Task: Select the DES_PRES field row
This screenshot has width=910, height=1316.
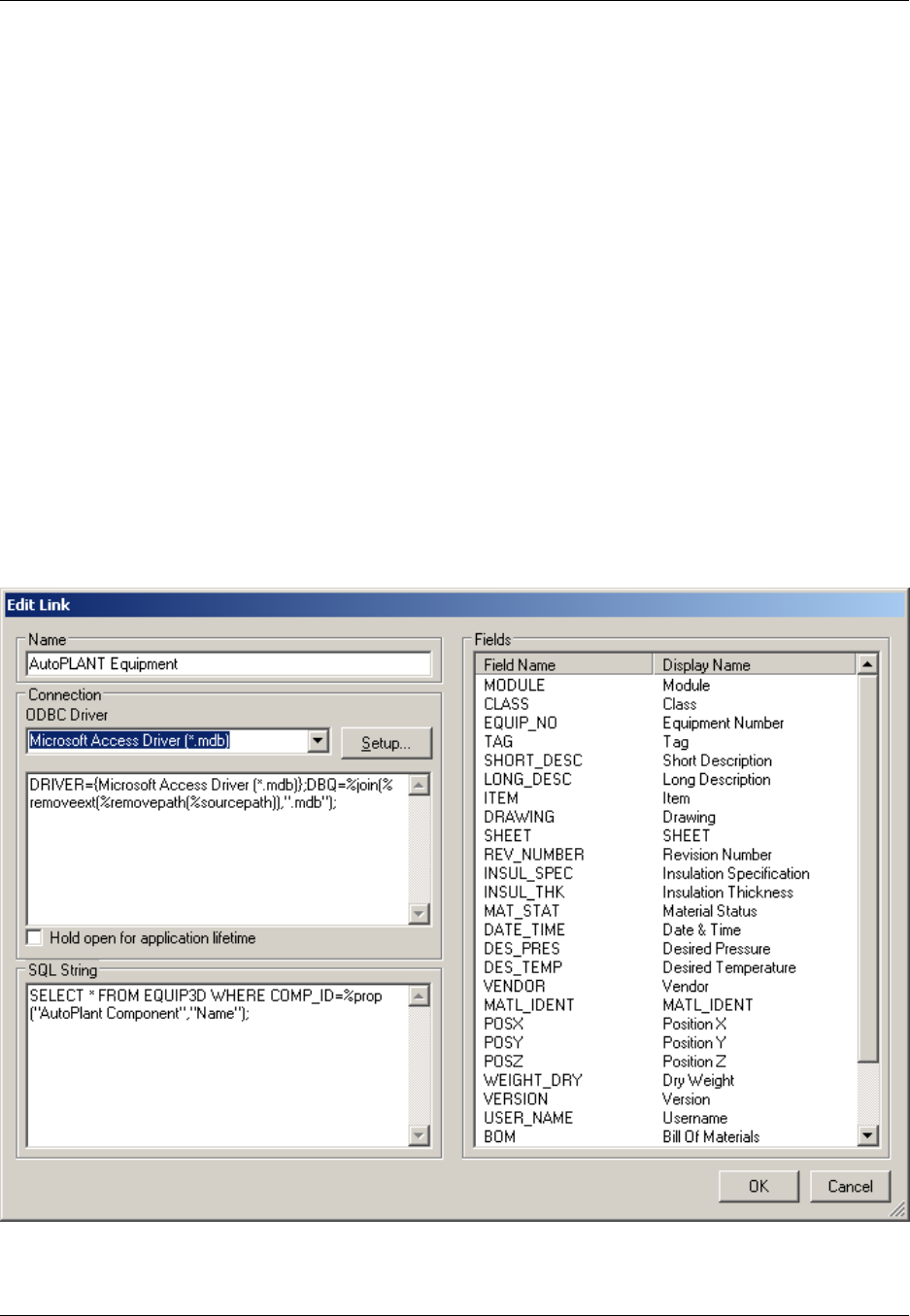Action: (x=666, y=949)
